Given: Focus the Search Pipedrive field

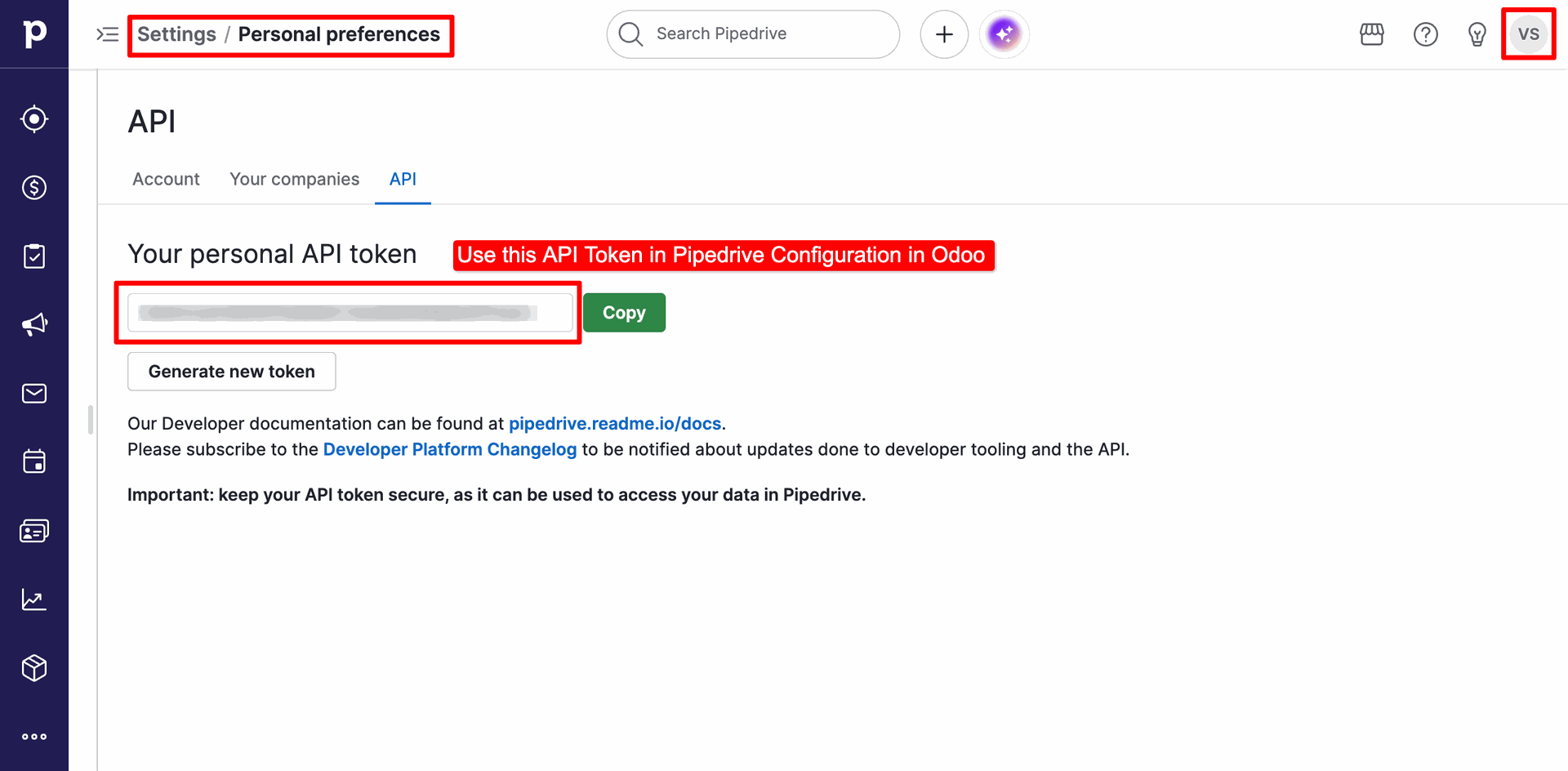Looking at the screenshot, I should tap(753, 34).
